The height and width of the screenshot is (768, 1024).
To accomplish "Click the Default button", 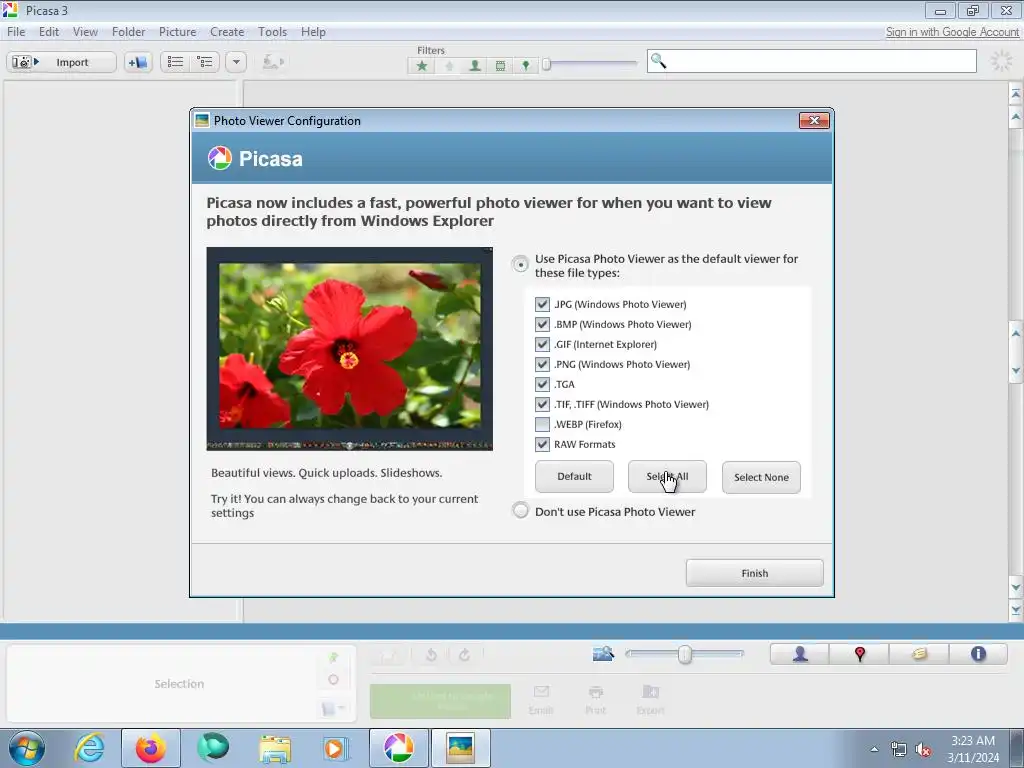I will [x=574, y=477].
